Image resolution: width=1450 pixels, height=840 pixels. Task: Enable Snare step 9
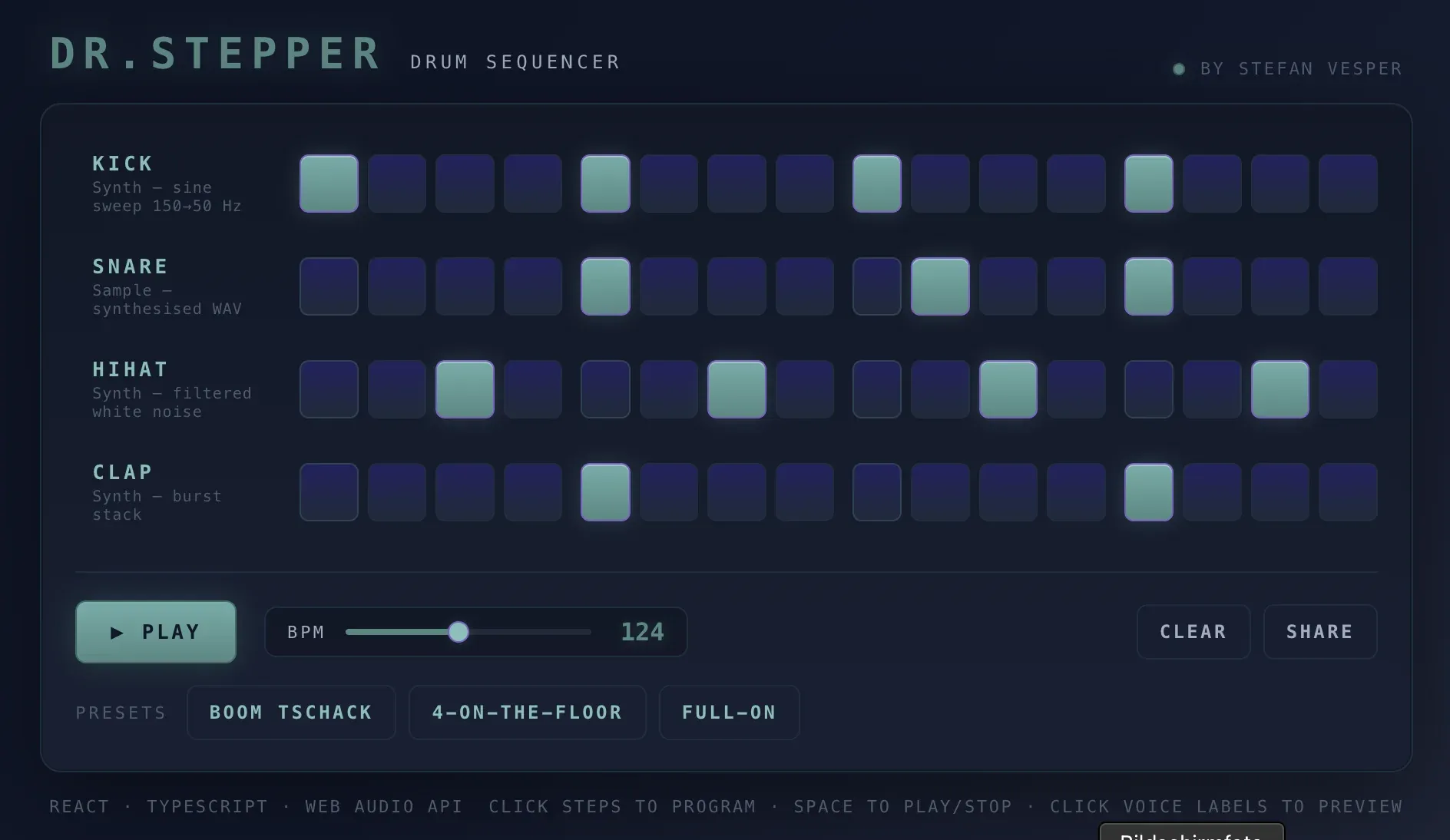coord(877,286)
